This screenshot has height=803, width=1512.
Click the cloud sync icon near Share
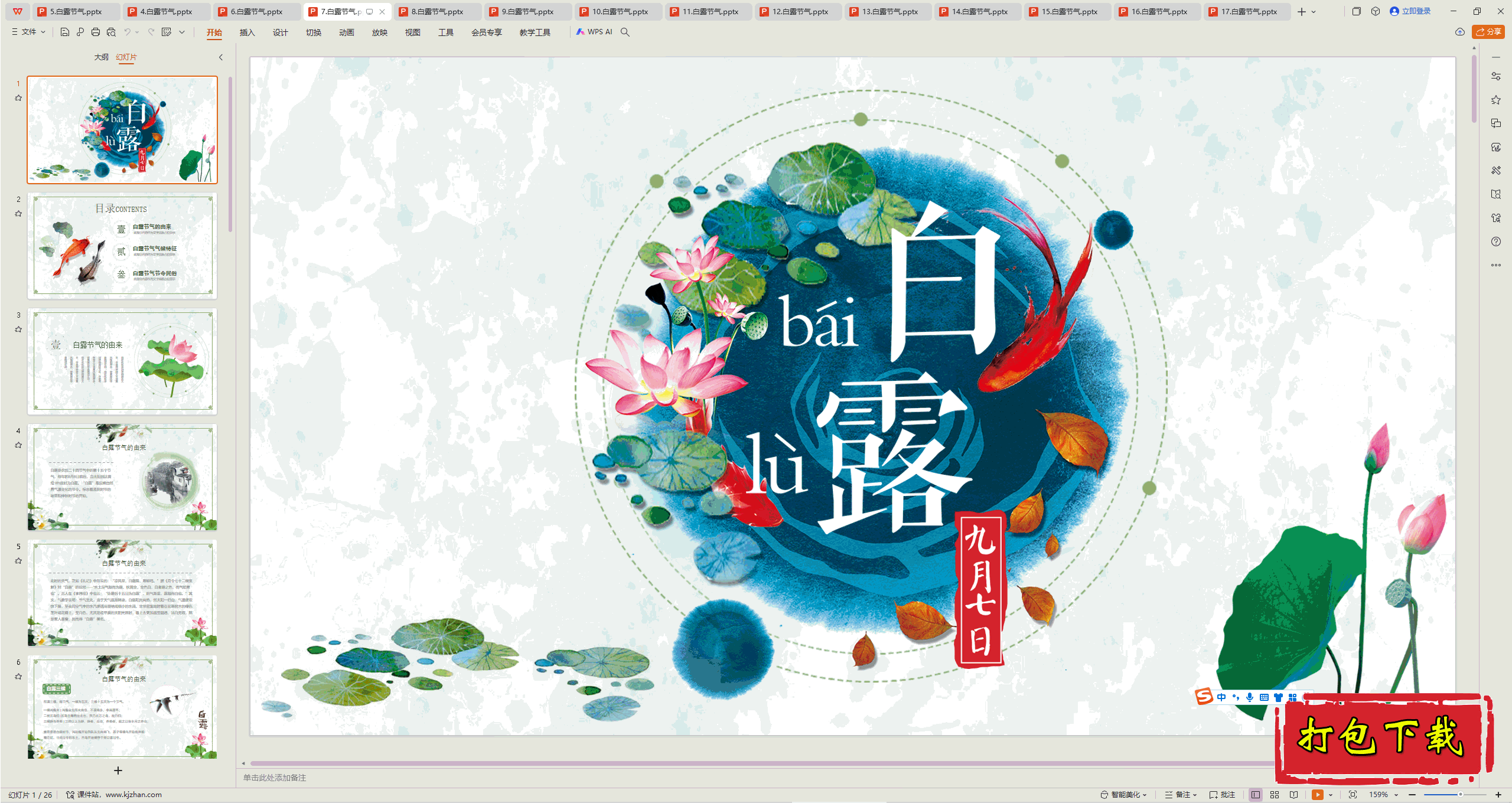[x=1460, y=32]
